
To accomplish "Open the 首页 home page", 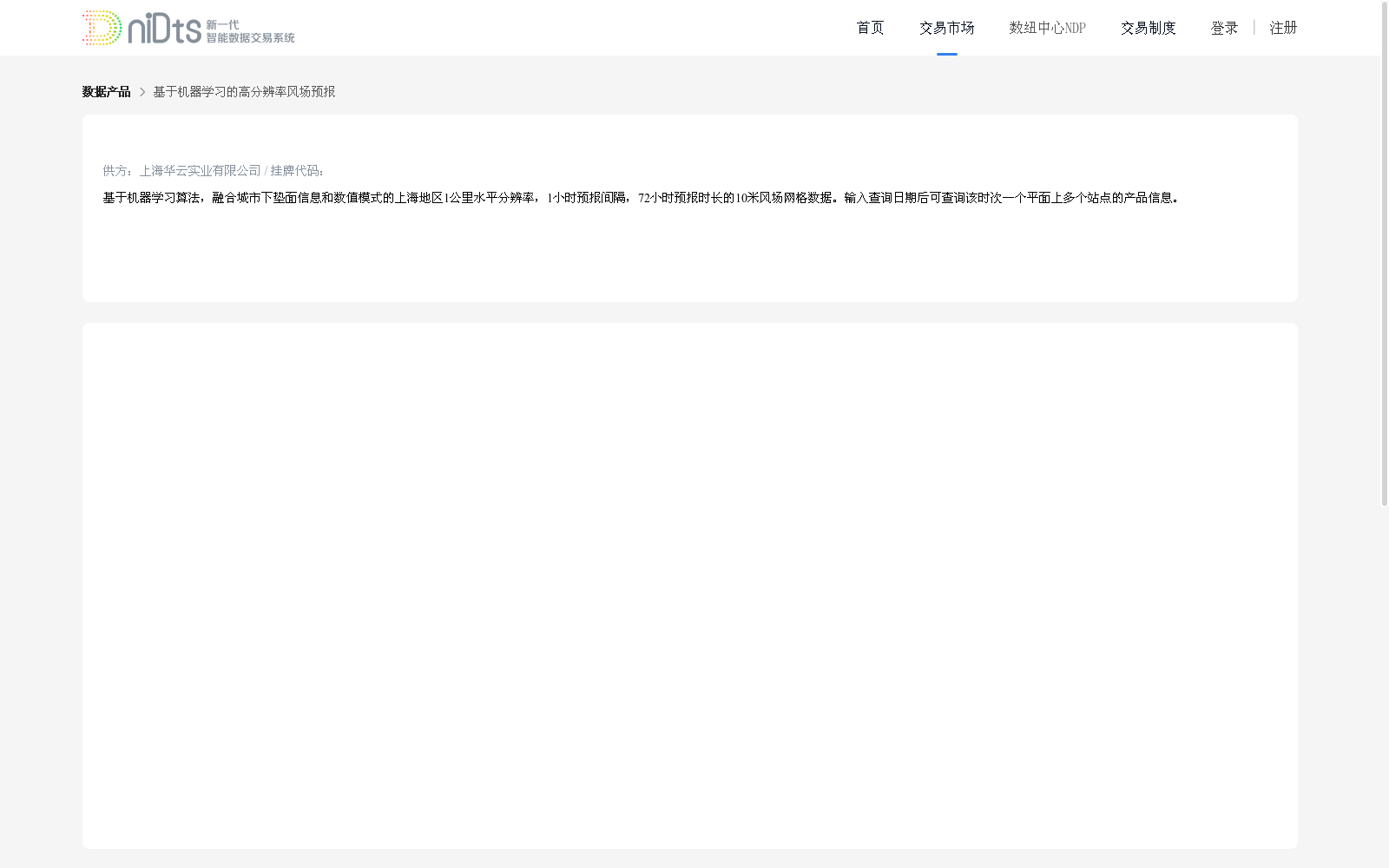I will (x=870, y=28).
